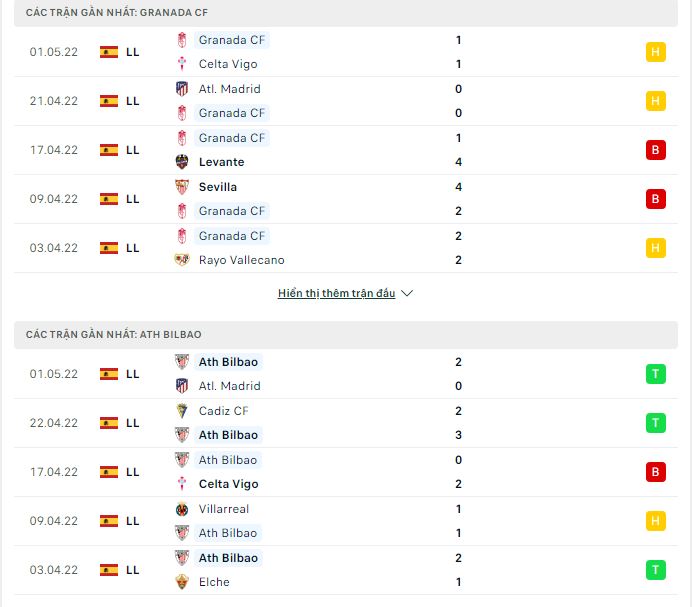Click the Cadiz CF crest icon
The image size is (692, 607).
tap(182, 411)
